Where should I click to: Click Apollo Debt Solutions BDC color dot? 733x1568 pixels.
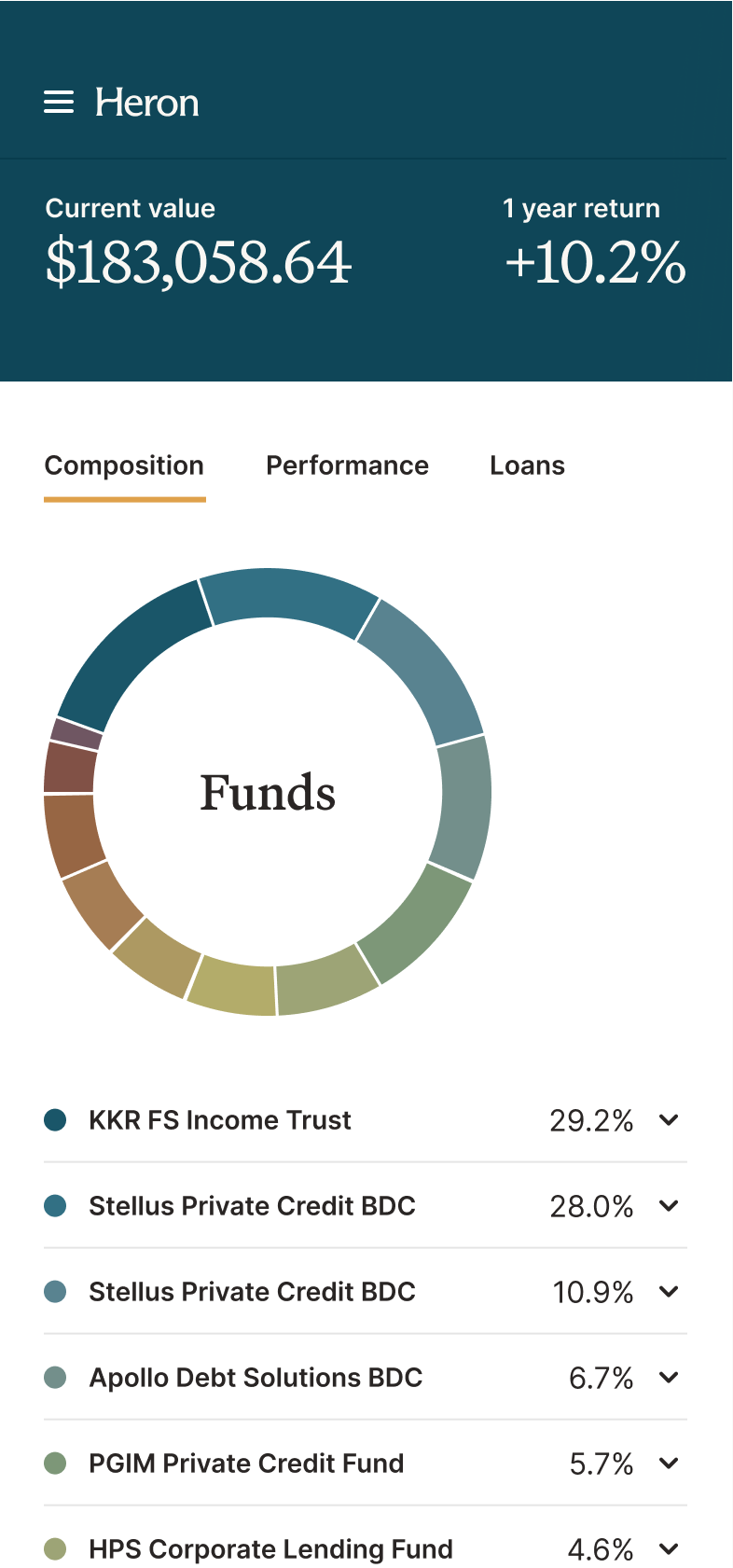(55, 1377)
